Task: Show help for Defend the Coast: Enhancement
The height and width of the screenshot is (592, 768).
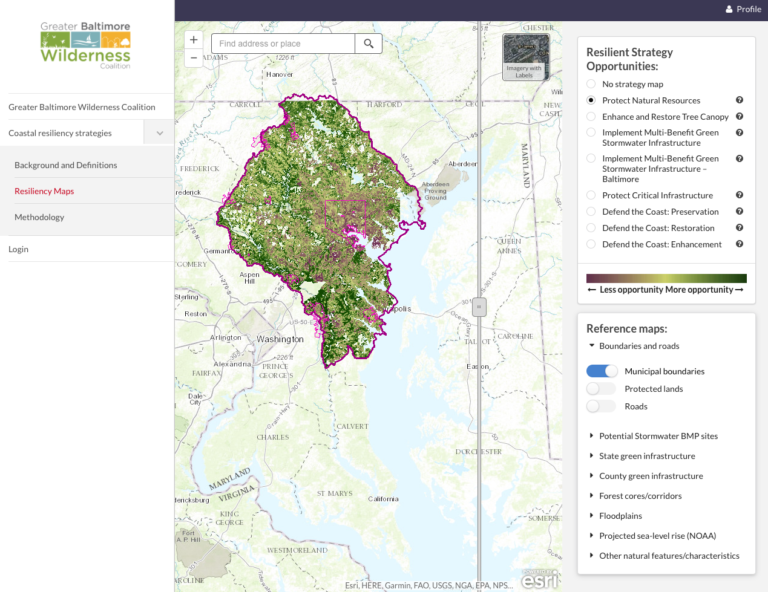Action: click(x=740, y=244)
